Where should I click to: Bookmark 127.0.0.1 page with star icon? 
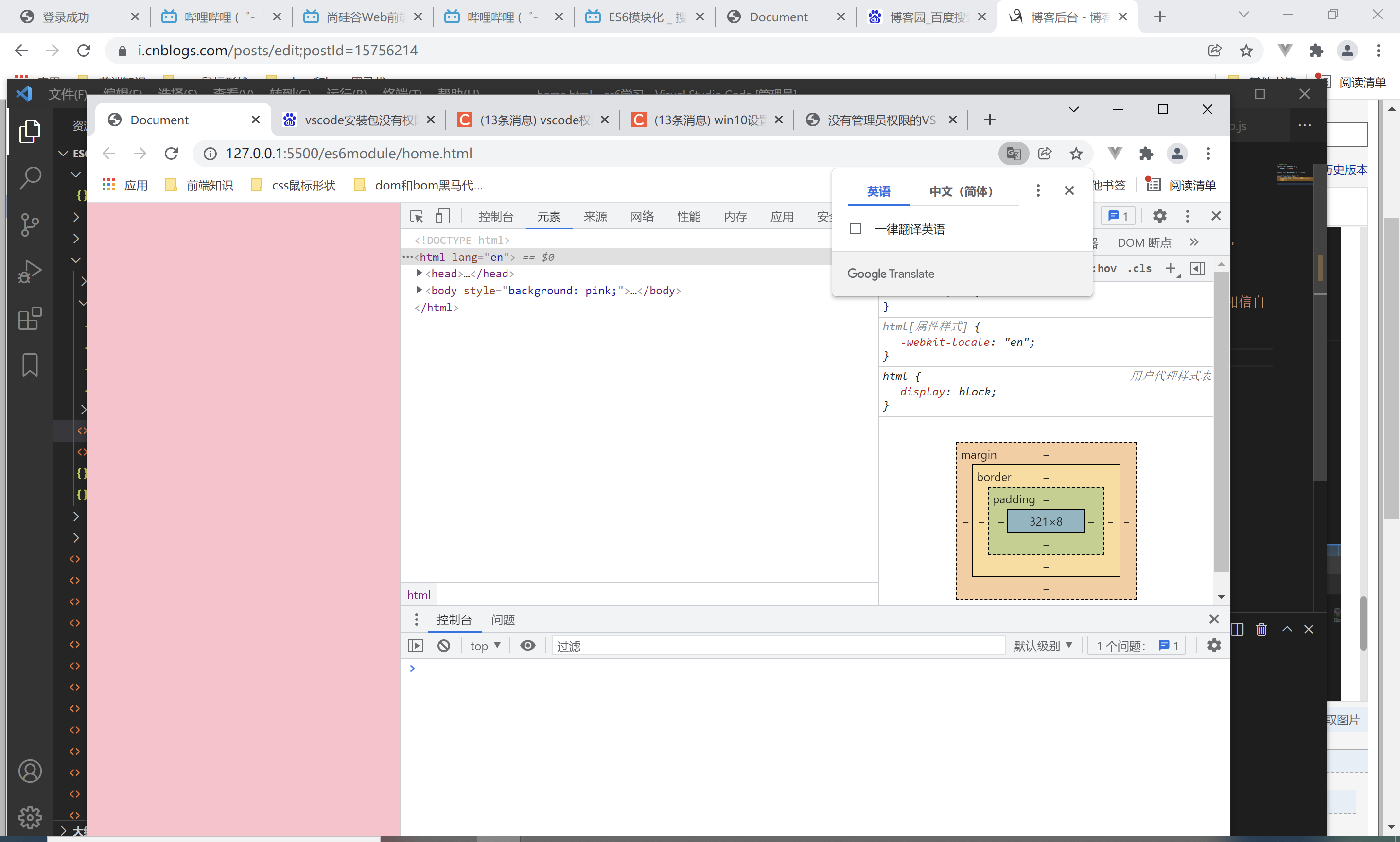tap(1076, 153)
